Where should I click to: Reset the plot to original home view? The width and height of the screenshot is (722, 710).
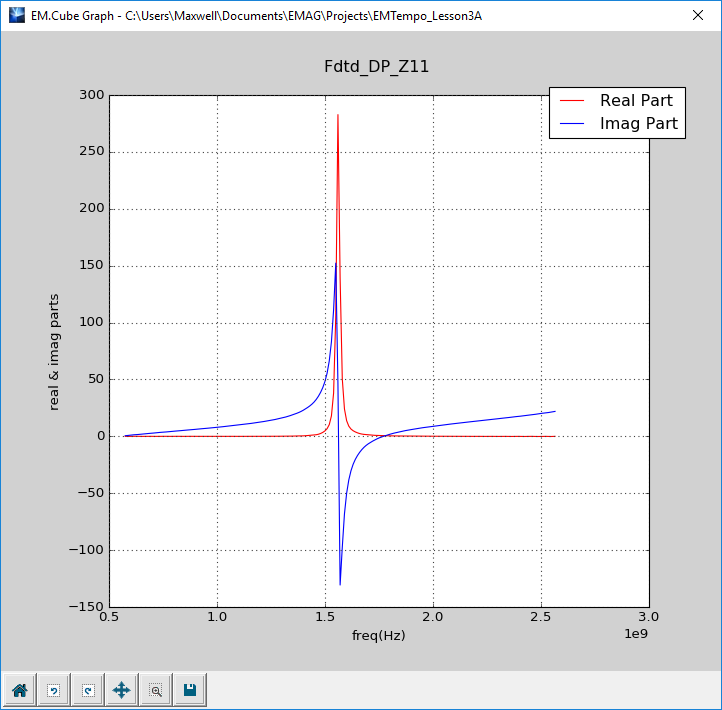pyautogui.click(x=19, y=690)
